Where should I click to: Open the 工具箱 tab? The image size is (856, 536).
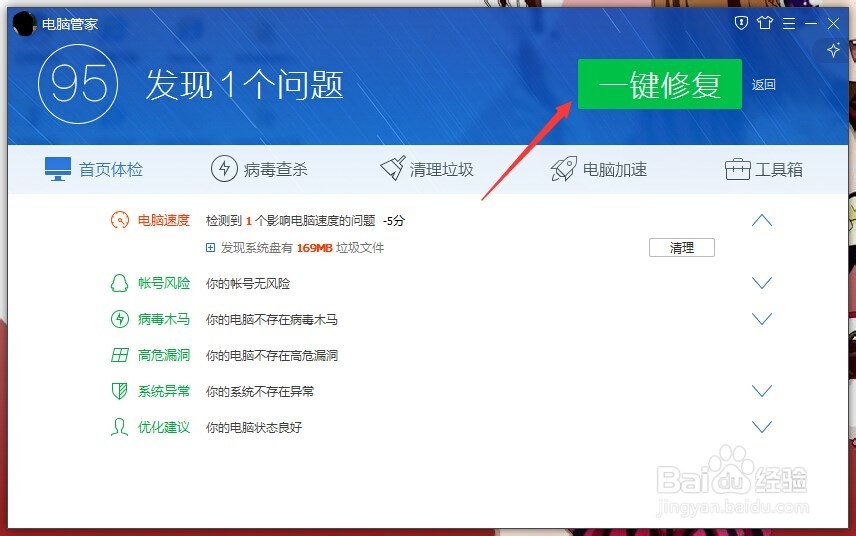pyautogui.click(x=764, y=169)
